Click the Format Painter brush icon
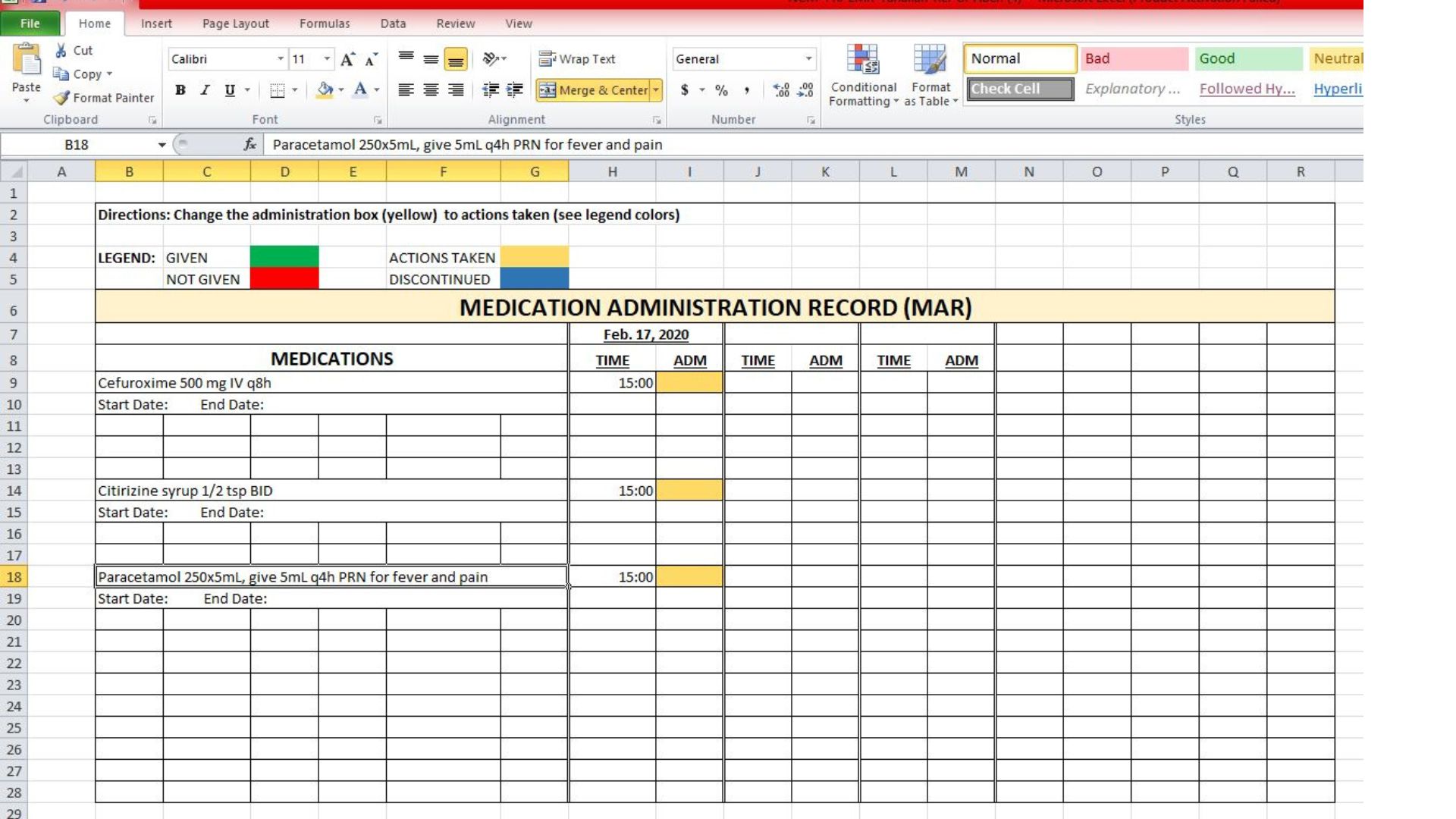 click(x=61, y=98)
